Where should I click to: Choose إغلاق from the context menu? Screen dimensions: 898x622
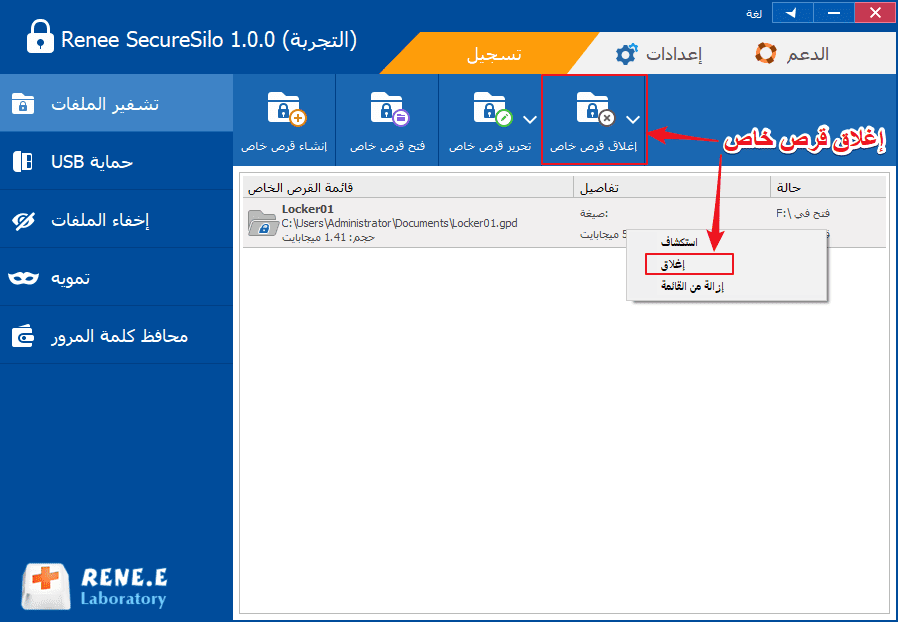[x=690, y=264]
